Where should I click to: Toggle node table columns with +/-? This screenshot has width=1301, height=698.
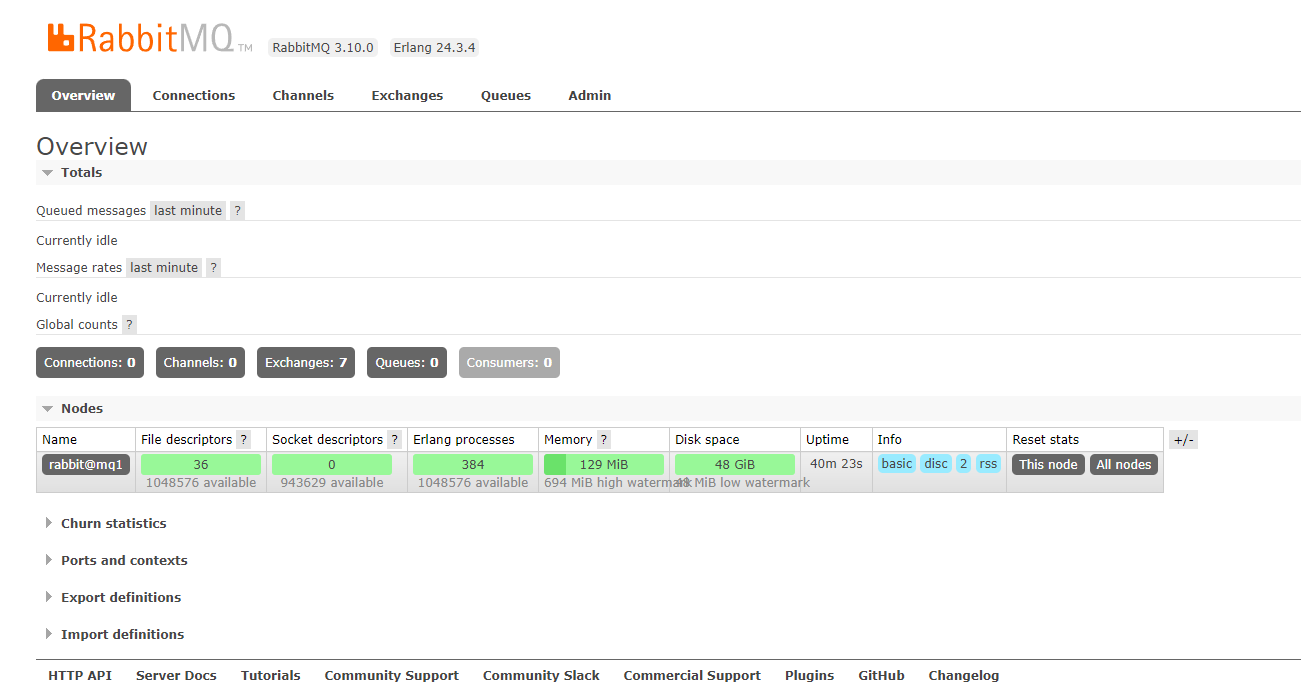1183,440
